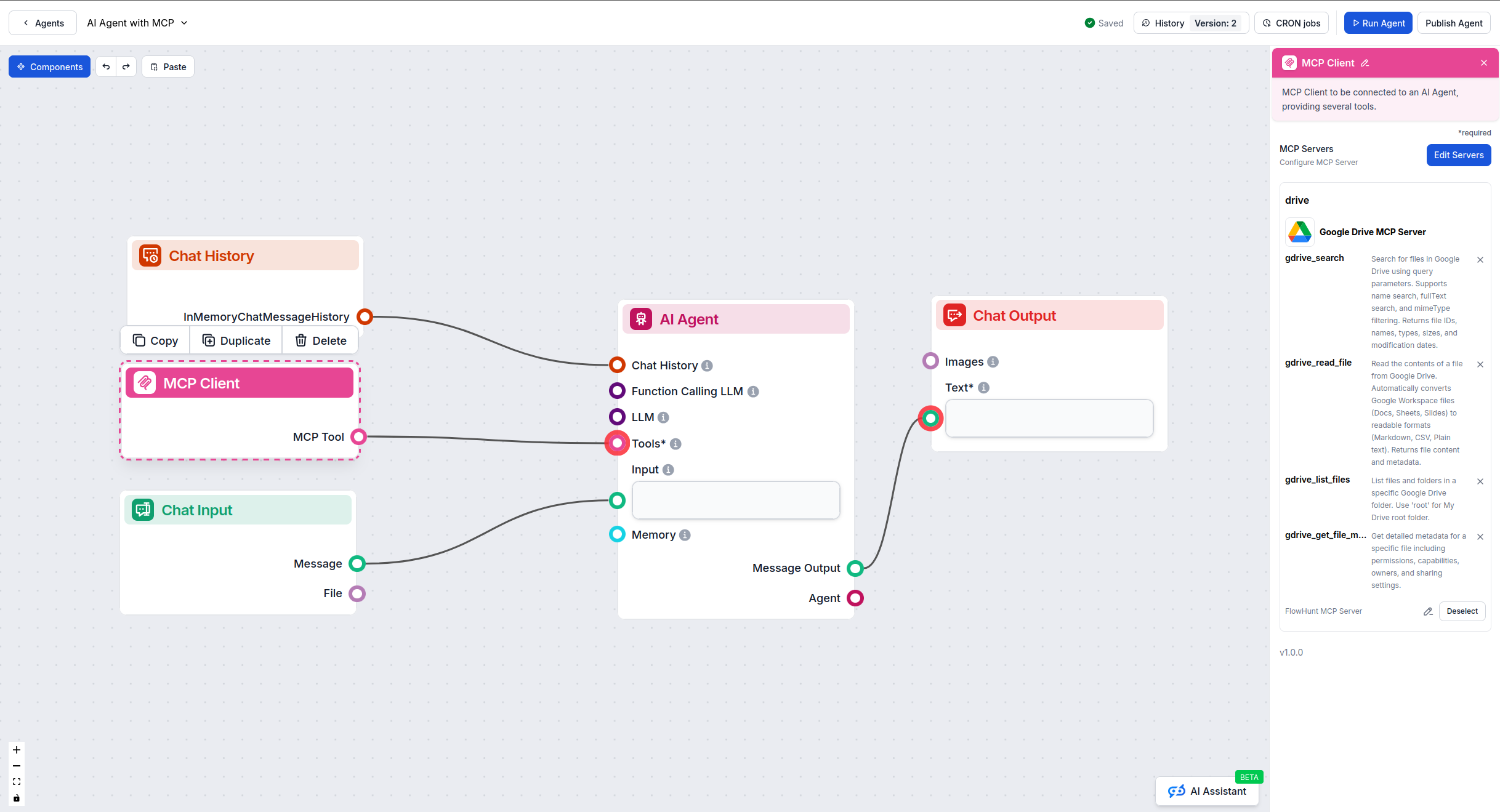Click the undo arrow icon

point(106,66)
